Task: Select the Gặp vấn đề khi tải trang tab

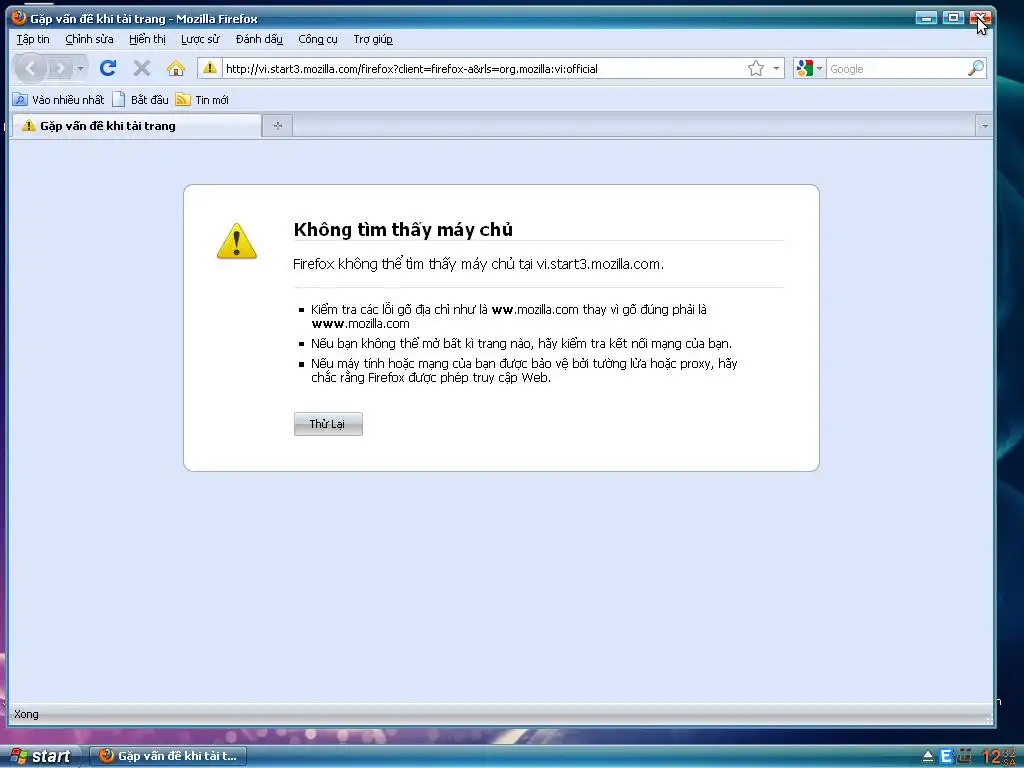Action: 136,125
